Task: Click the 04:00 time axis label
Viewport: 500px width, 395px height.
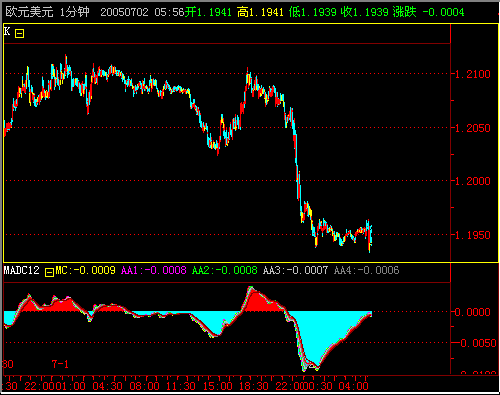Action: tap(354, 386)
